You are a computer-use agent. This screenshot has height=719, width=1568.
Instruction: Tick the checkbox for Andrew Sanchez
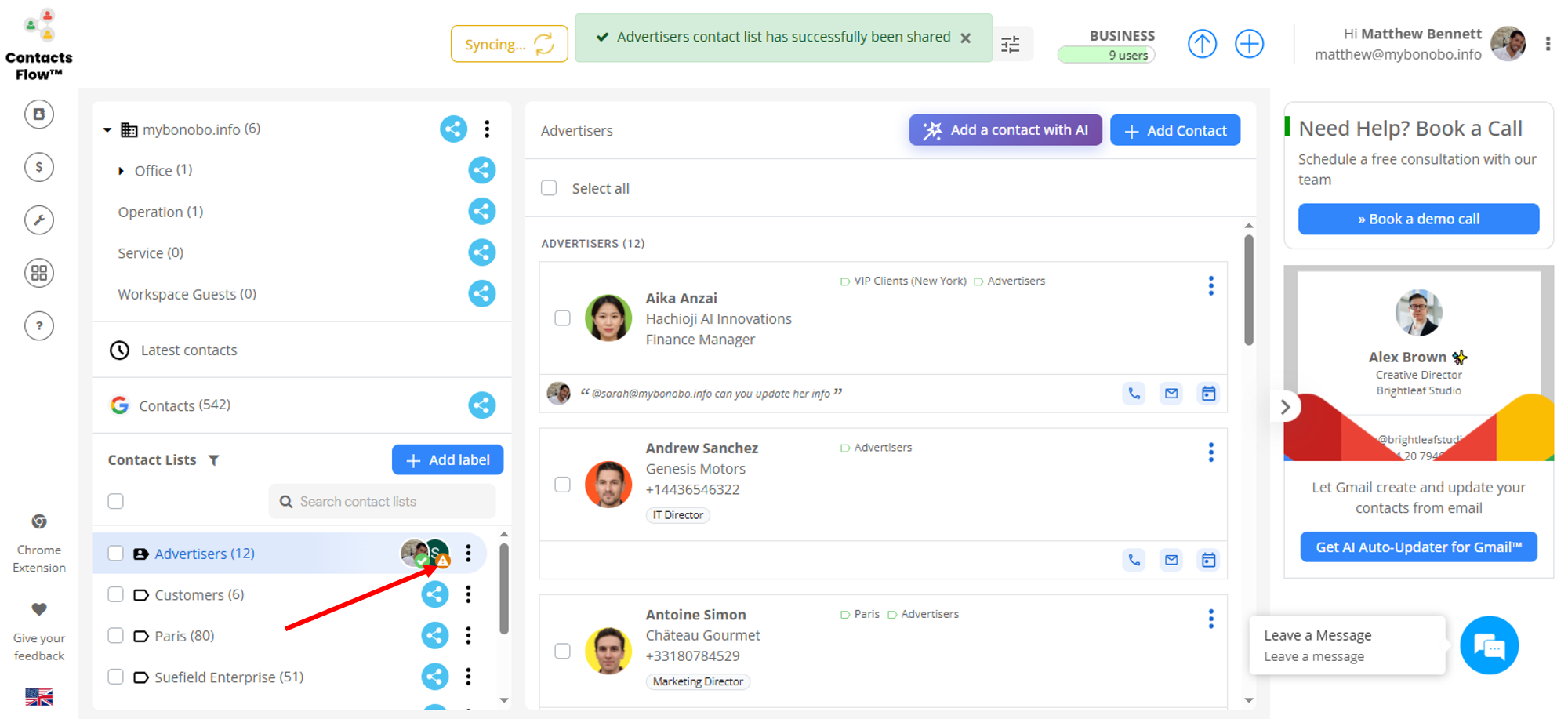pos(562,485)
